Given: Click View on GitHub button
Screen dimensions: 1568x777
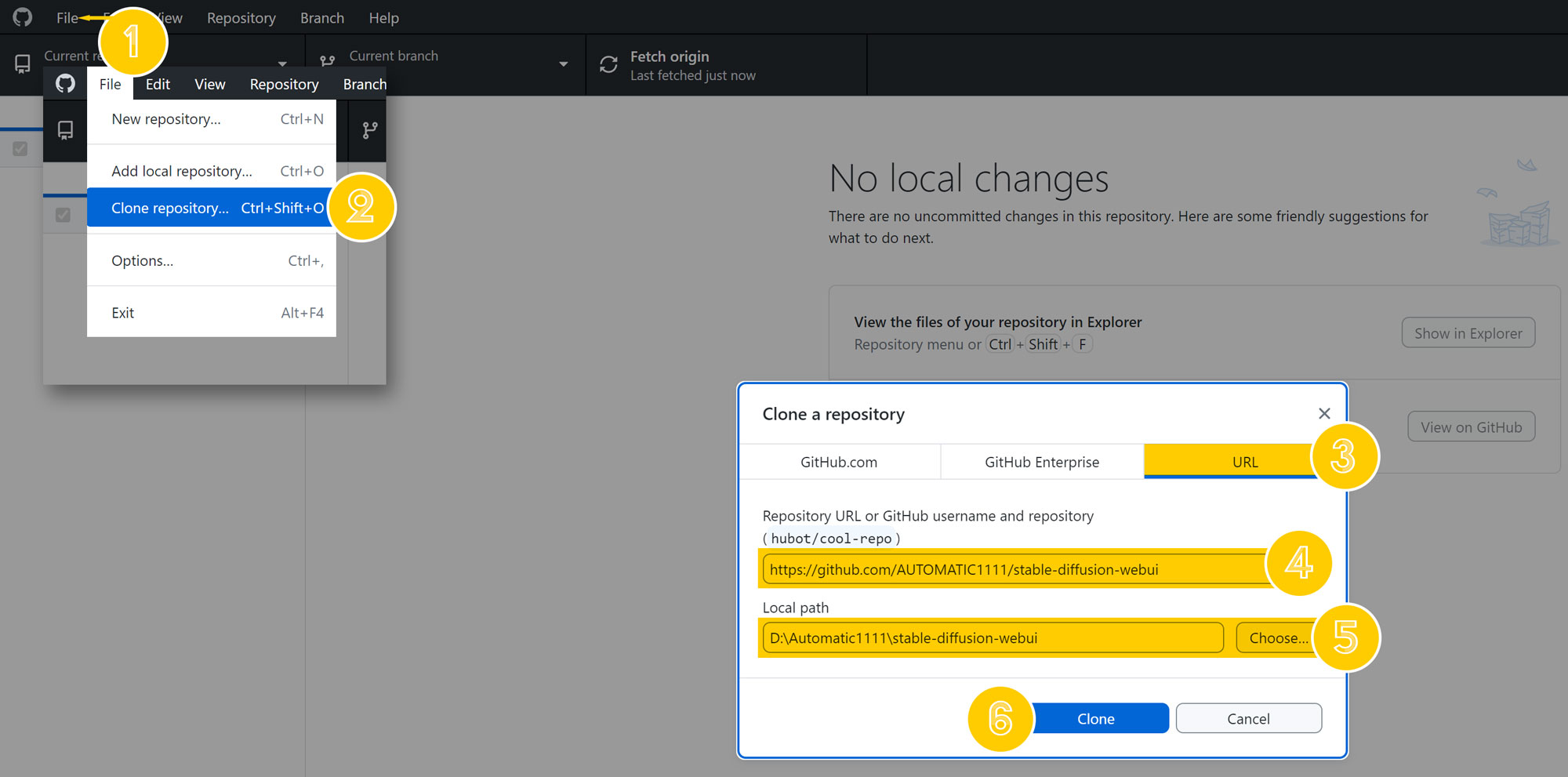Looking at the screenshot, I should click(x=1472, y=427).
